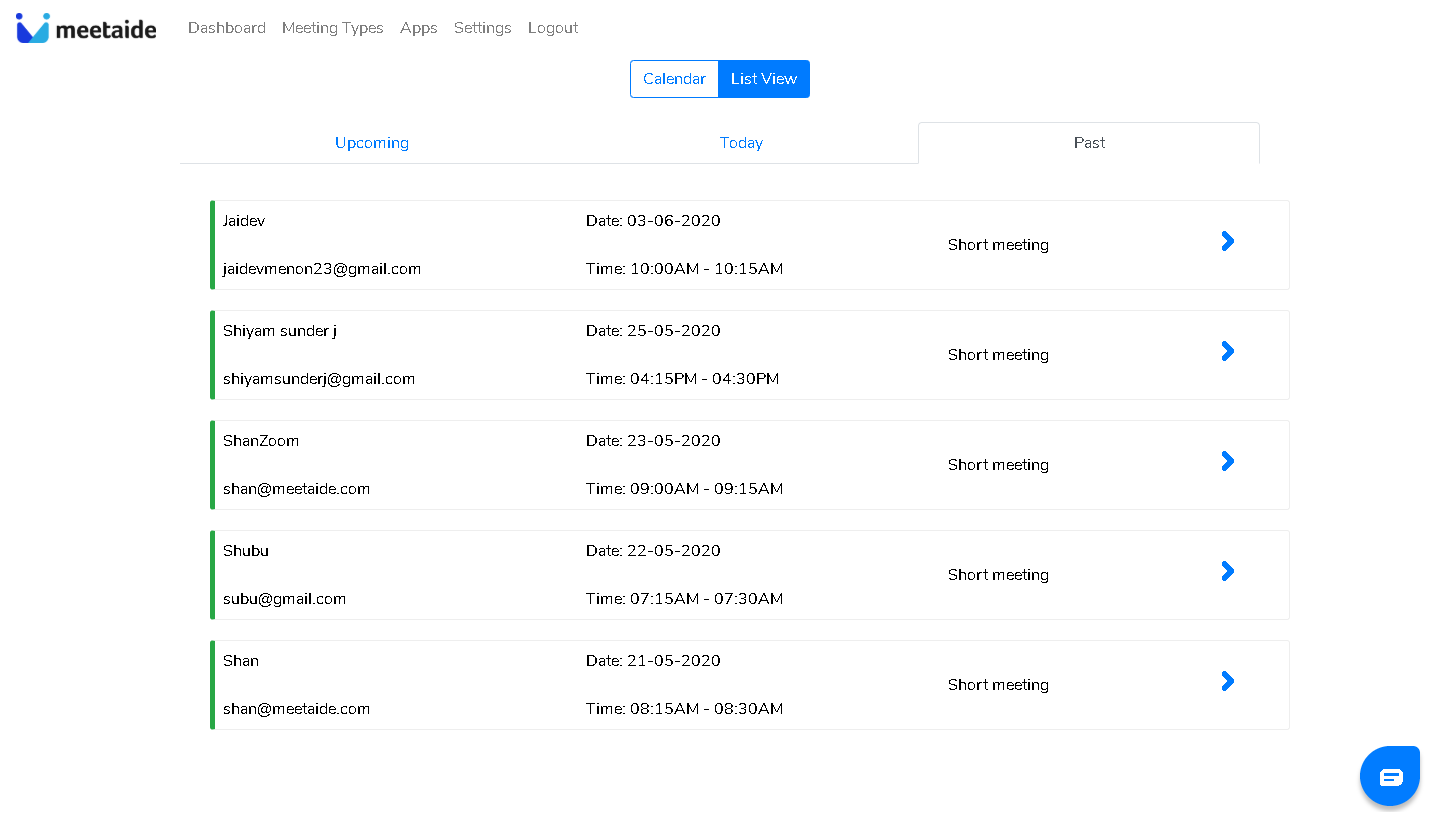Click jaidevmenon23@gmail.com email
Image resolution: width=1440 pixels, height=827 pixels.
322,269
